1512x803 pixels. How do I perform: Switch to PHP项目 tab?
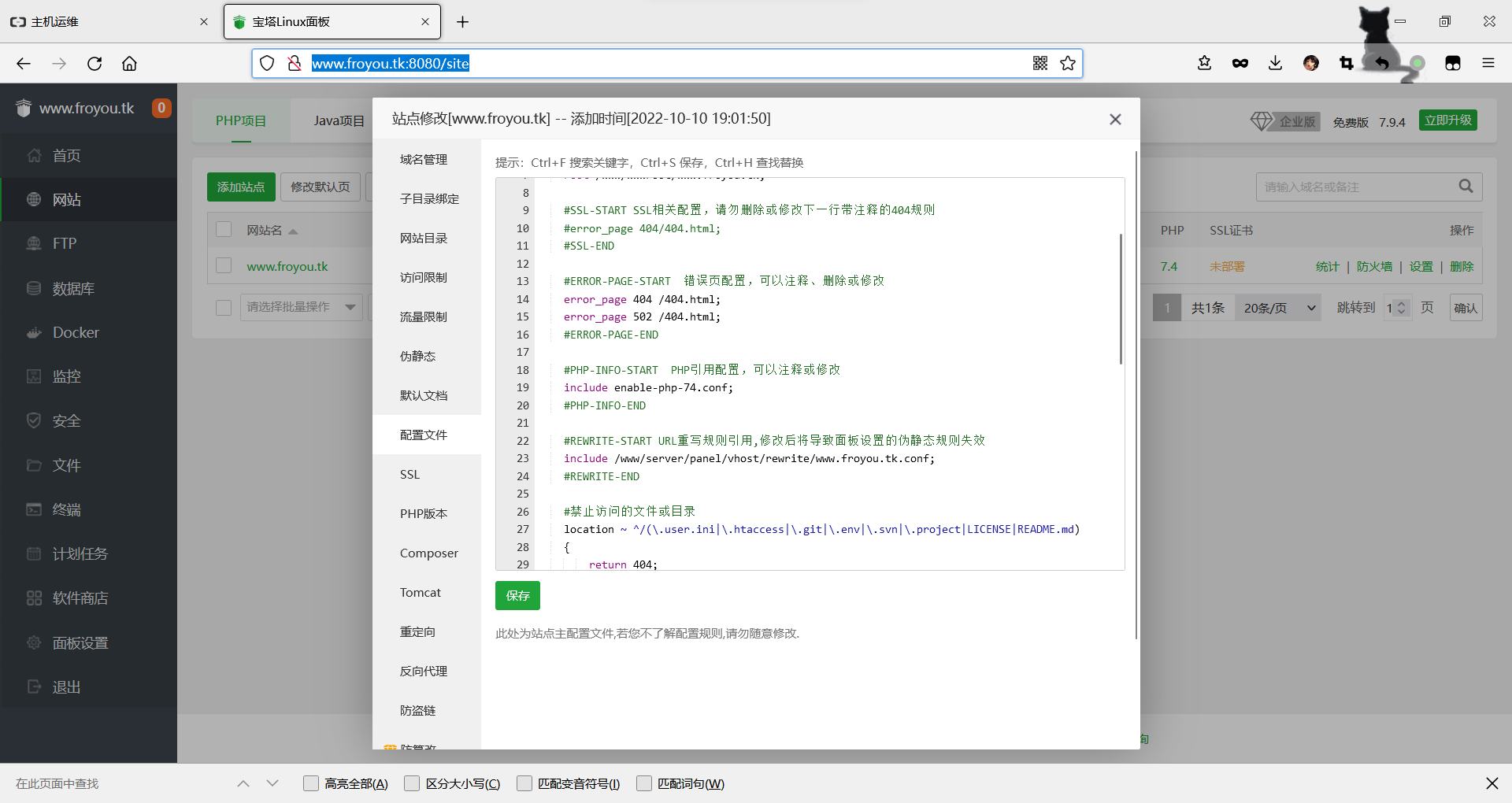241,121
